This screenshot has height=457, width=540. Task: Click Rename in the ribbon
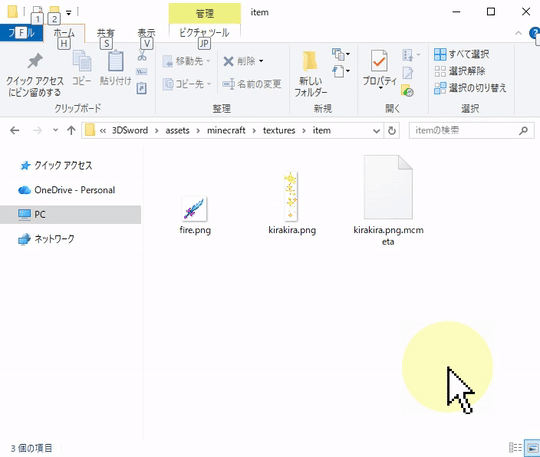click(x=252, y=84)
